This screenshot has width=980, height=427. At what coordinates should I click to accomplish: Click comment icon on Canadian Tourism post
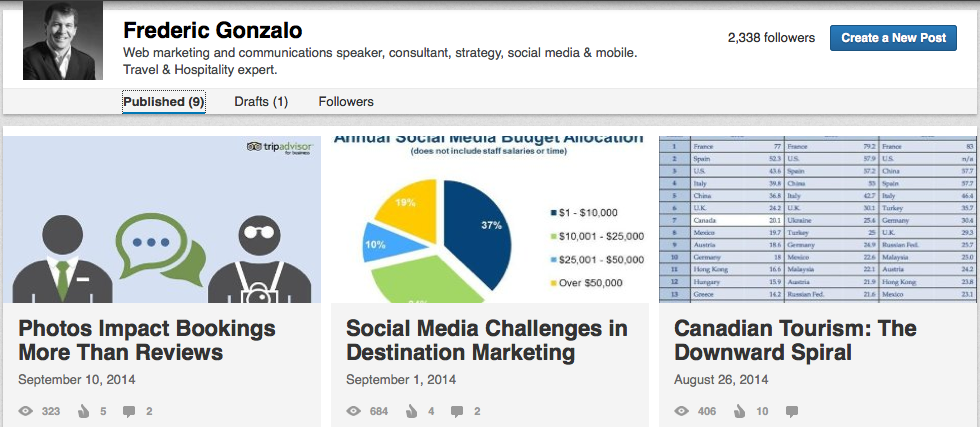[792, 411]
